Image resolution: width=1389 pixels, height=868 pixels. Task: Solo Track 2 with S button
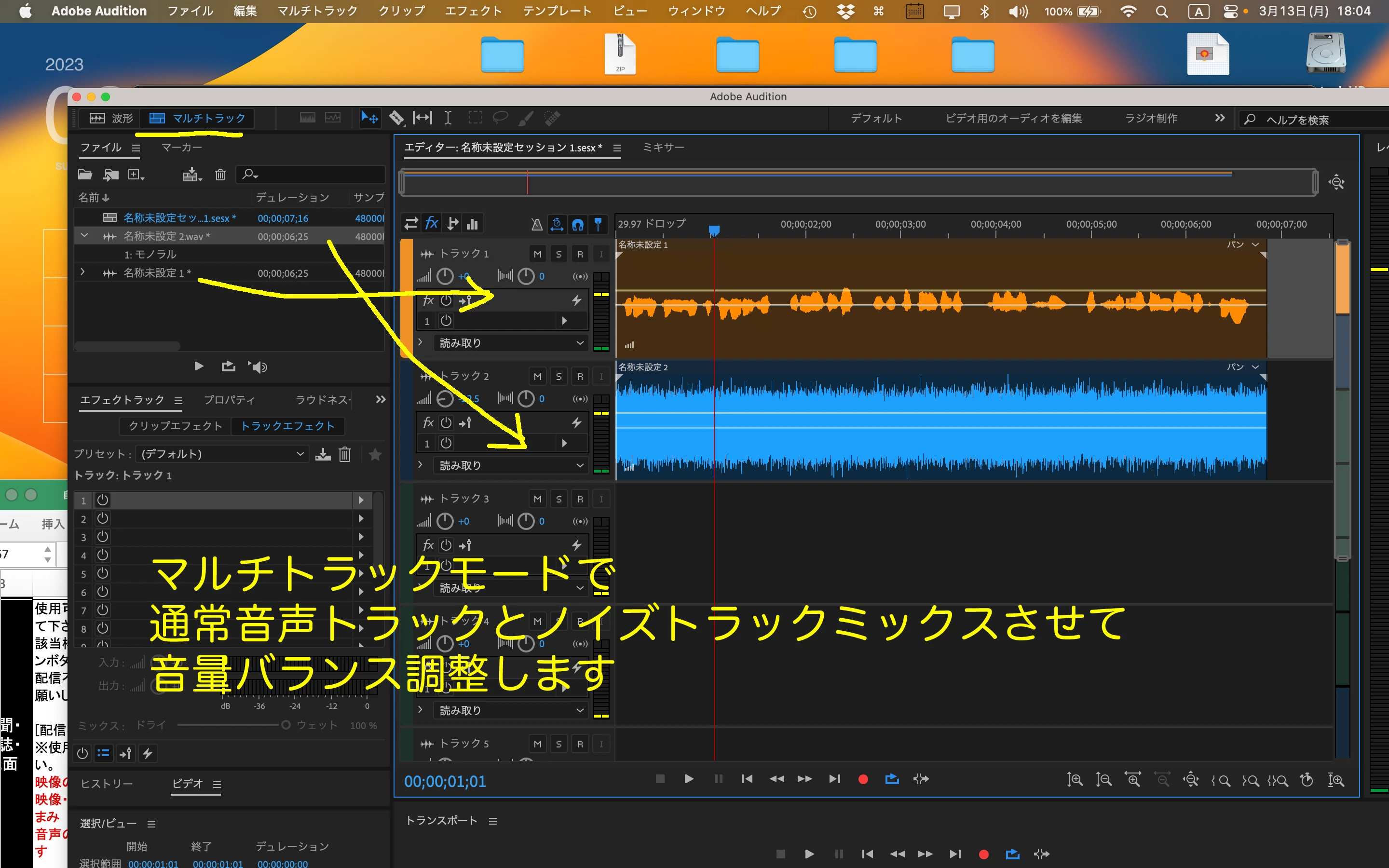558,377
